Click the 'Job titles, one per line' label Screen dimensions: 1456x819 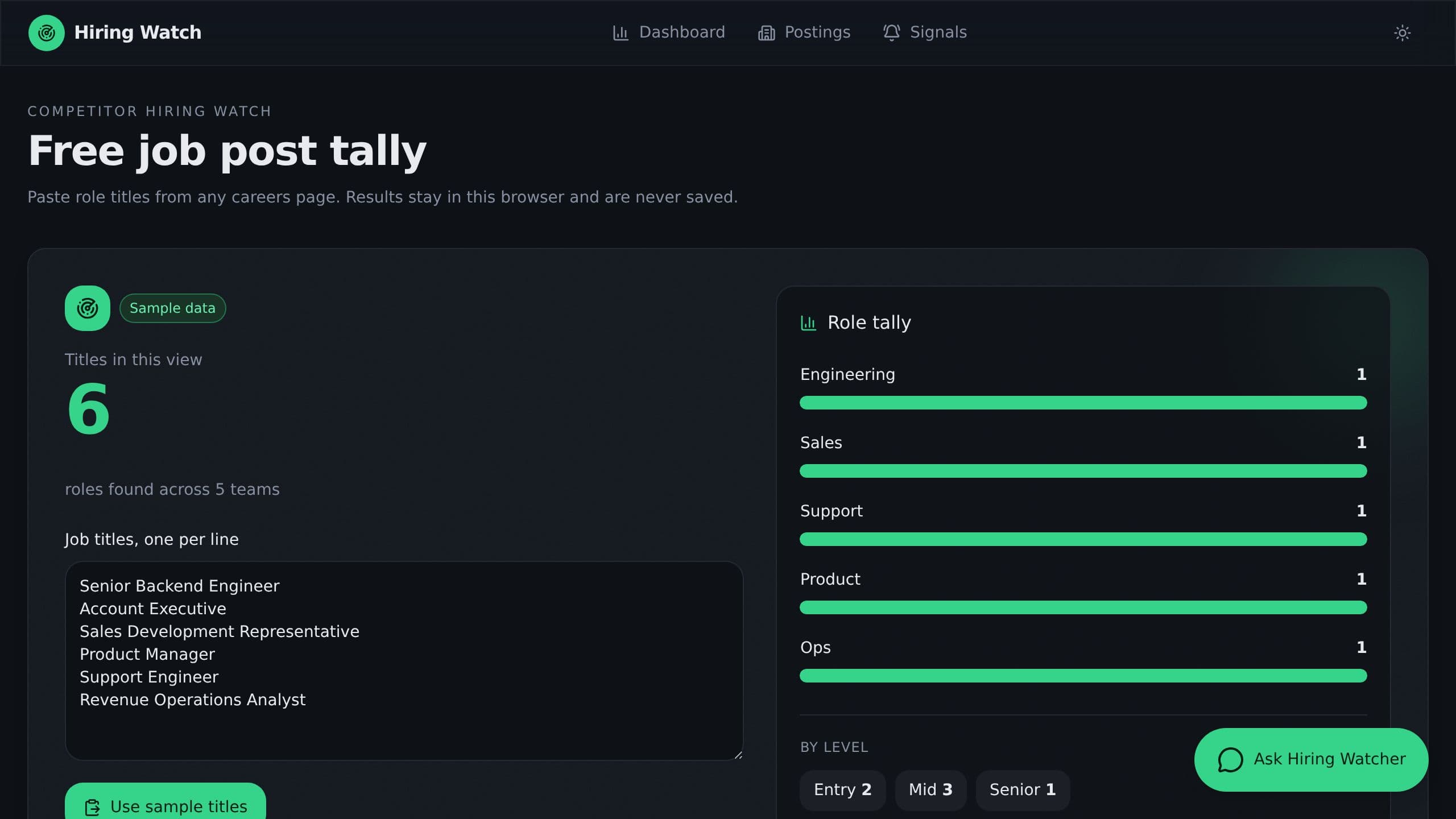pyautogui.click(x=152, y=540)
